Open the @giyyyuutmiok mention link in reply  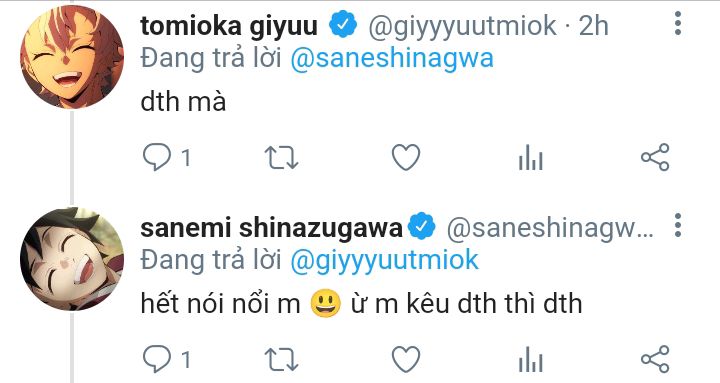(x=385, y=260)
